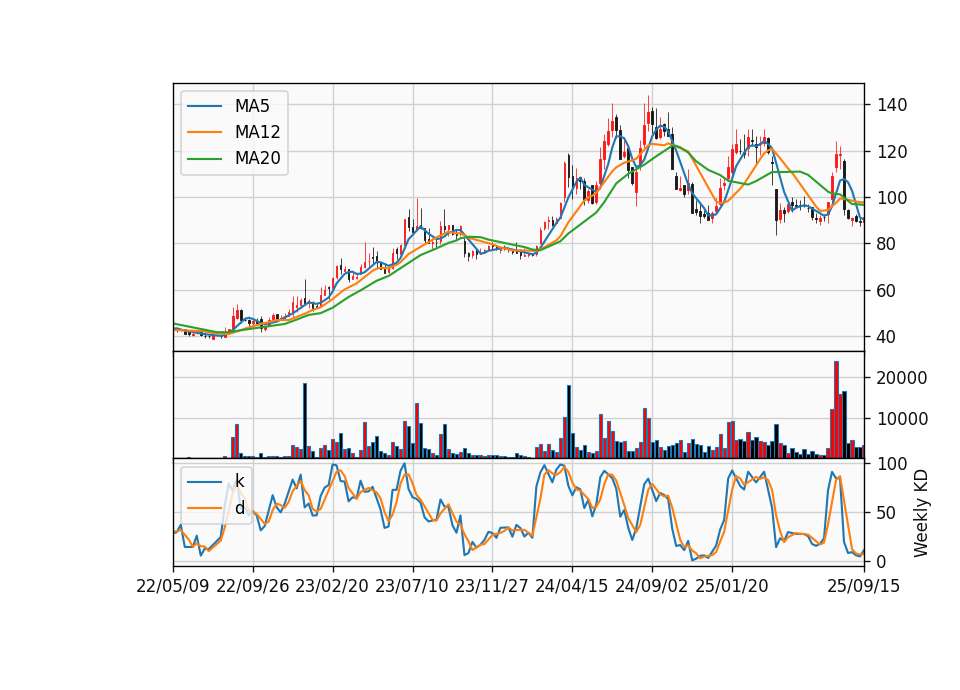Image resolution: width=960 pixels, height=690 pixels.
Task: Click the MA5 legend label
Action: (252, 106)
